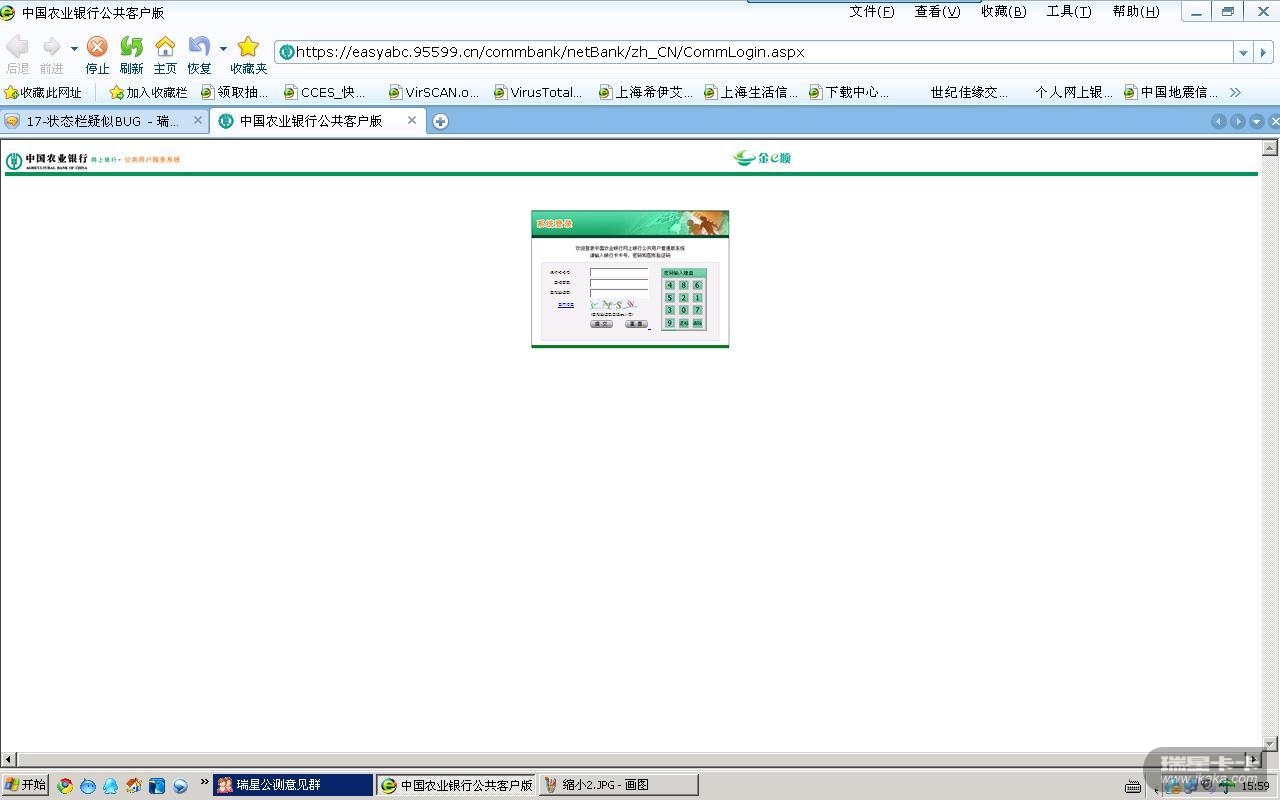
Task: Open the 中国地震信... bookmark
Action: point(1171,92)
